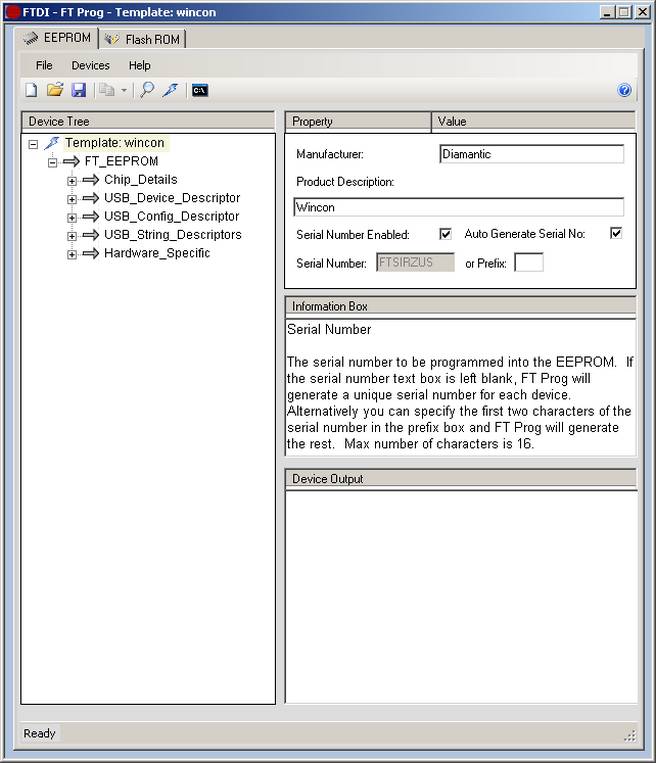
Task: Click the Open template folder icon
Action: pyautogui.click(x=55, y=90)
